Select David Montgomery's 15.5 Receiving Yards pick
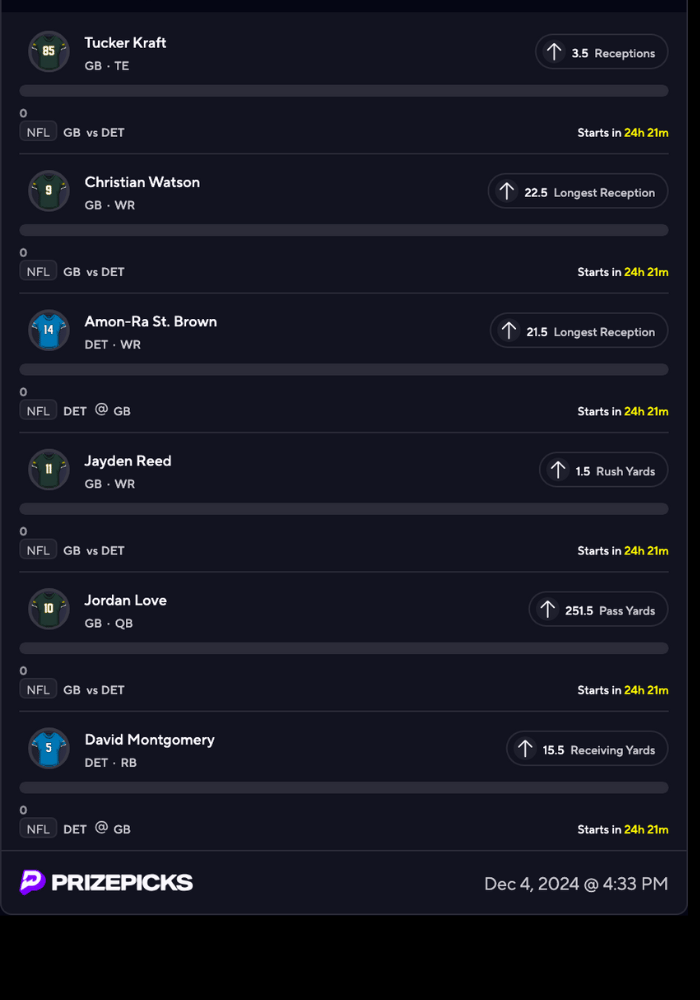Screen dimensions: 700x1000 point(587,749)
